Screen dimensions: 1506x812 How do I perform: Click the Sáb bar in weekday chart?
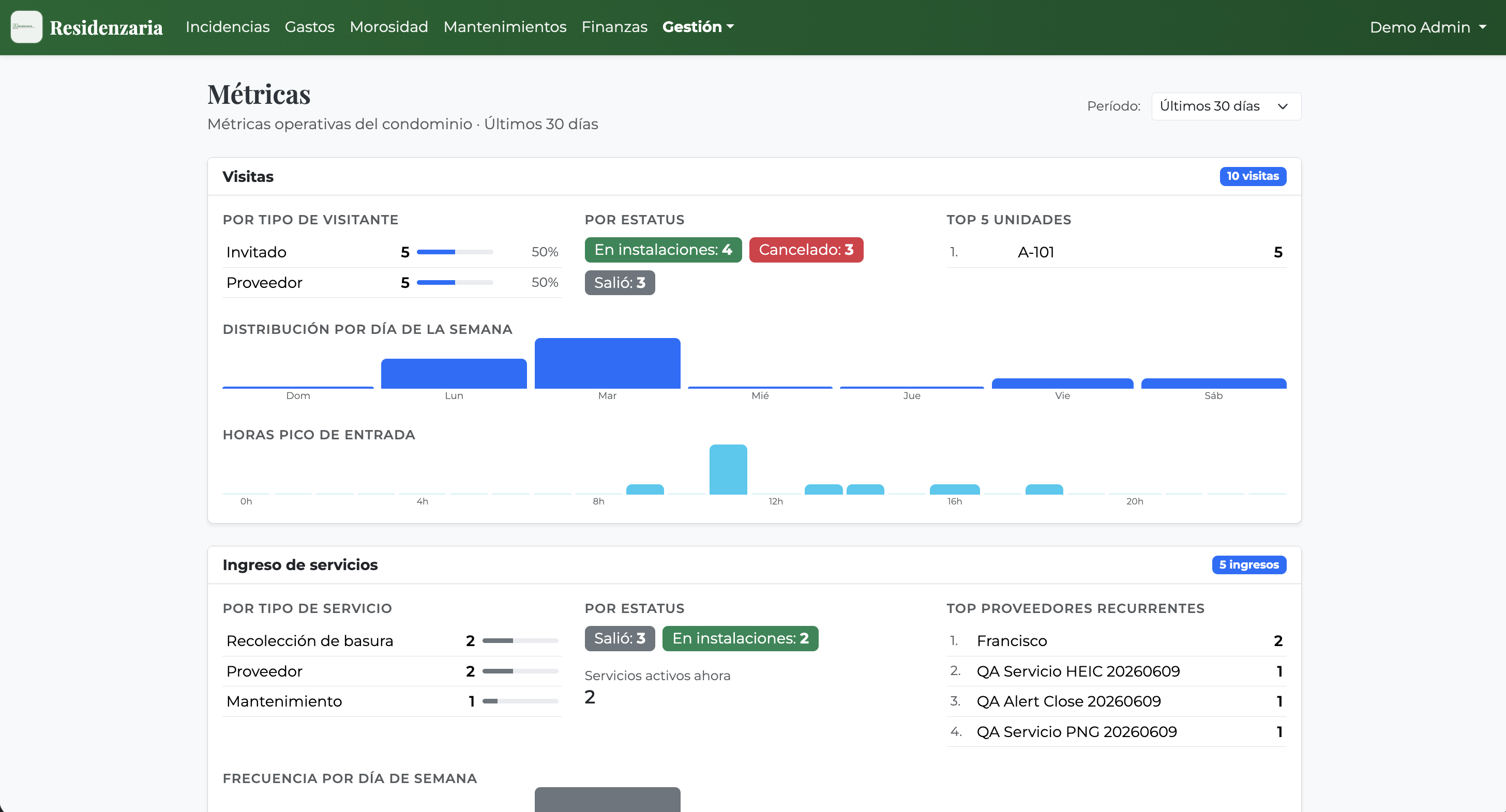click(x=1214, y=384)
